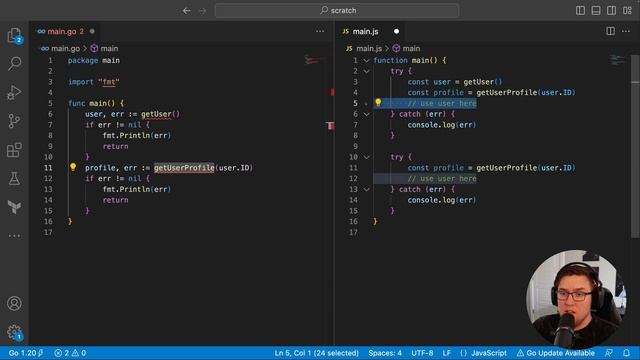
Task: Change the LF end of line sequence
Action: 447,353
